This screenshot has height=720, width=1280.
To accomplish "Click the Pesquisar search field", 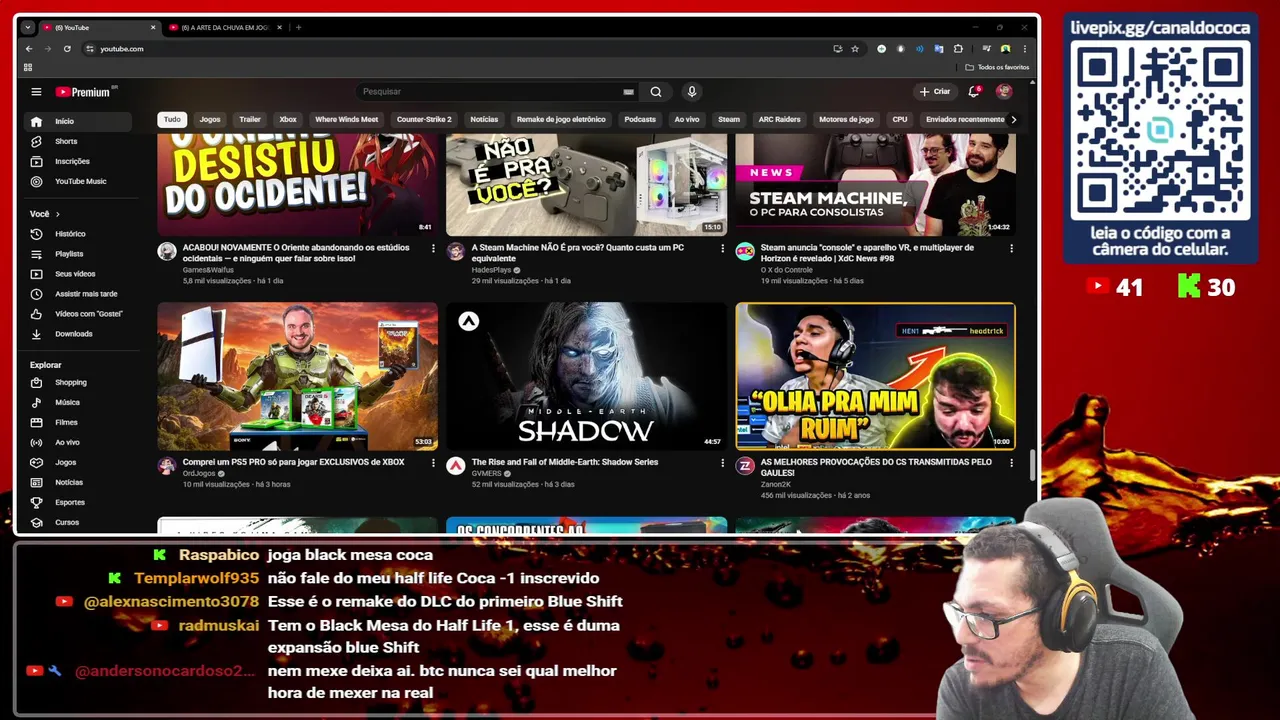I will (490, 92).
